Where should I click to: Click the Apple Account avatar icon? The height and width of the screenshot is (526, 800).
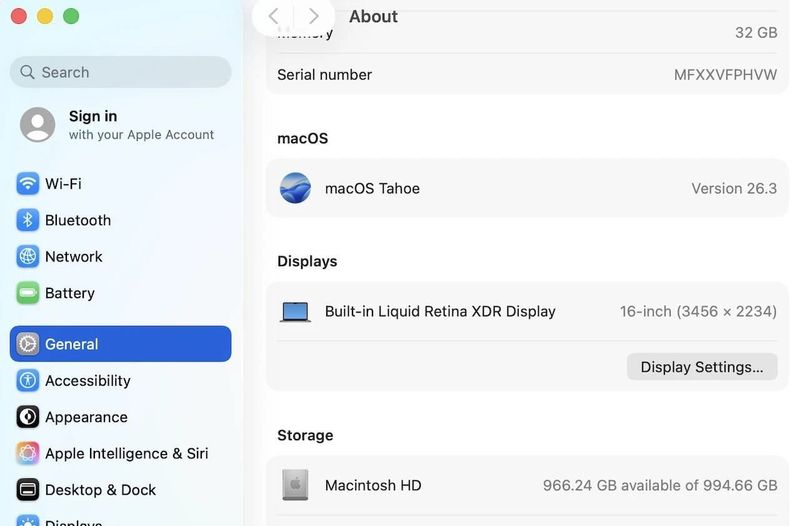(38, 124)
